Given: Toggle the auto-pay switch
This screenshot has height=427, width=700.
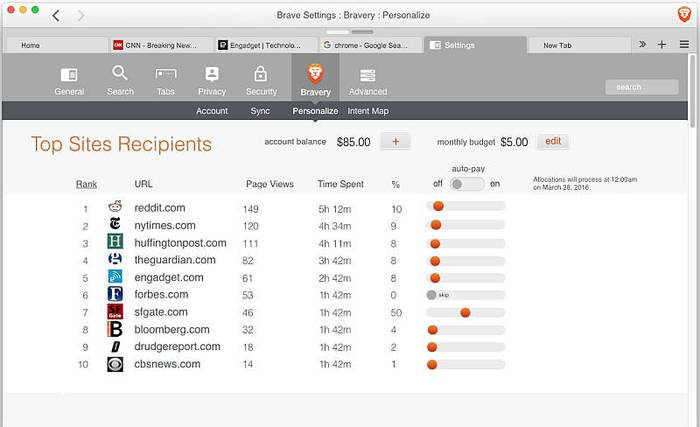Looking at the screenshot, I should point(467,184).
